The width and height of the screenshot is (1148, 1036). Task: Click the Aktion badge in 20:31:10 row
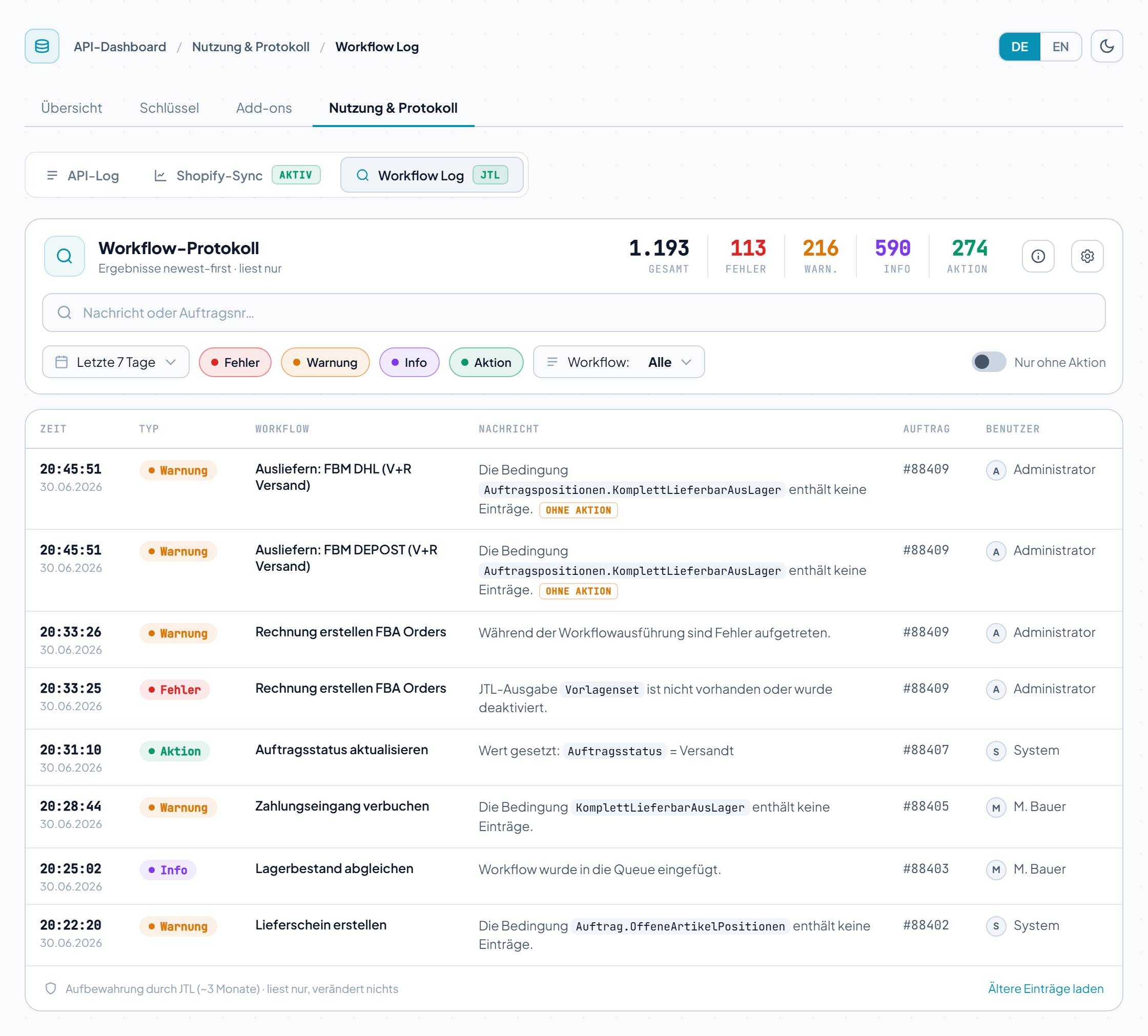(174, 751)
